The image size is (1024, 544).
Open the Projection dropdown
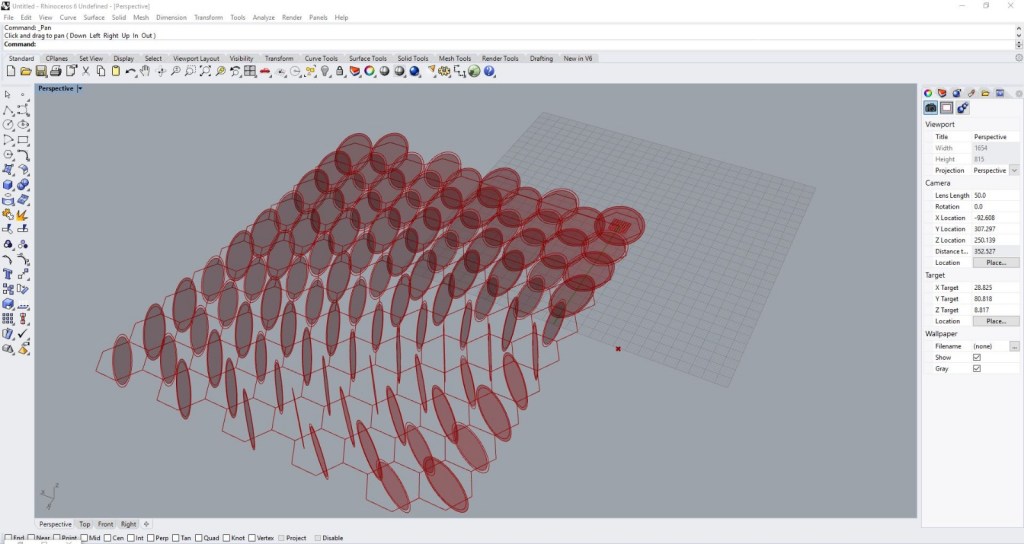1014,171
